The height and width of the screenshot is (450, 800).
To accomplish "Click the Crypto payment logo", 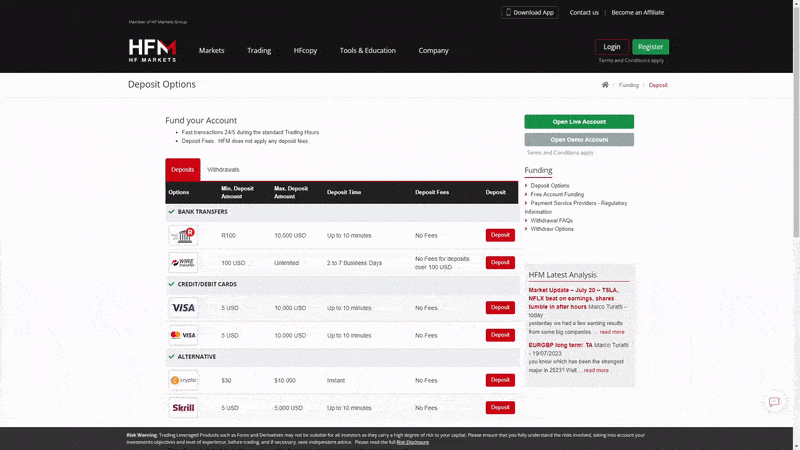I will 183,380.
